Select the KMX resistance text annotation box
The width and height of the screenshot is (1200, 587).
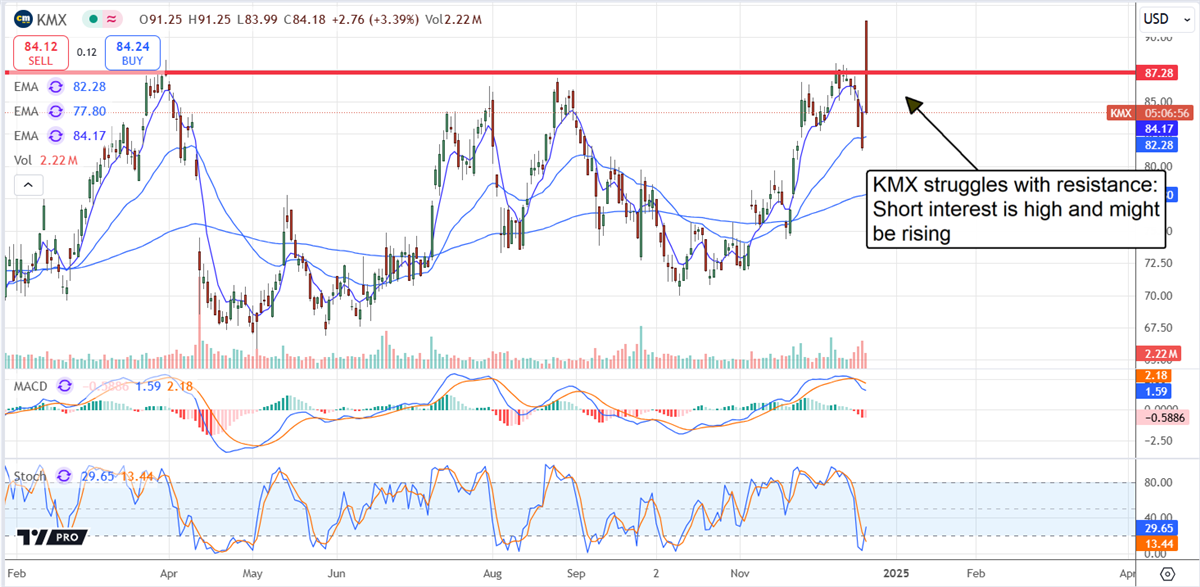click(x=1015, y=209)
